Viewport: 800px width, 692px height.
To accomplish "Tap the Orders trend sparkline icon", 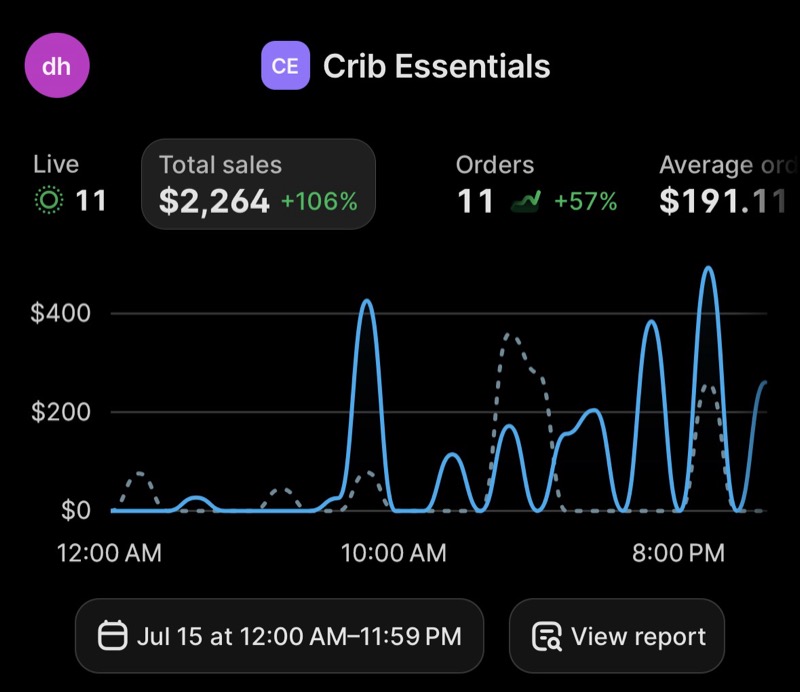I will 526,201.
